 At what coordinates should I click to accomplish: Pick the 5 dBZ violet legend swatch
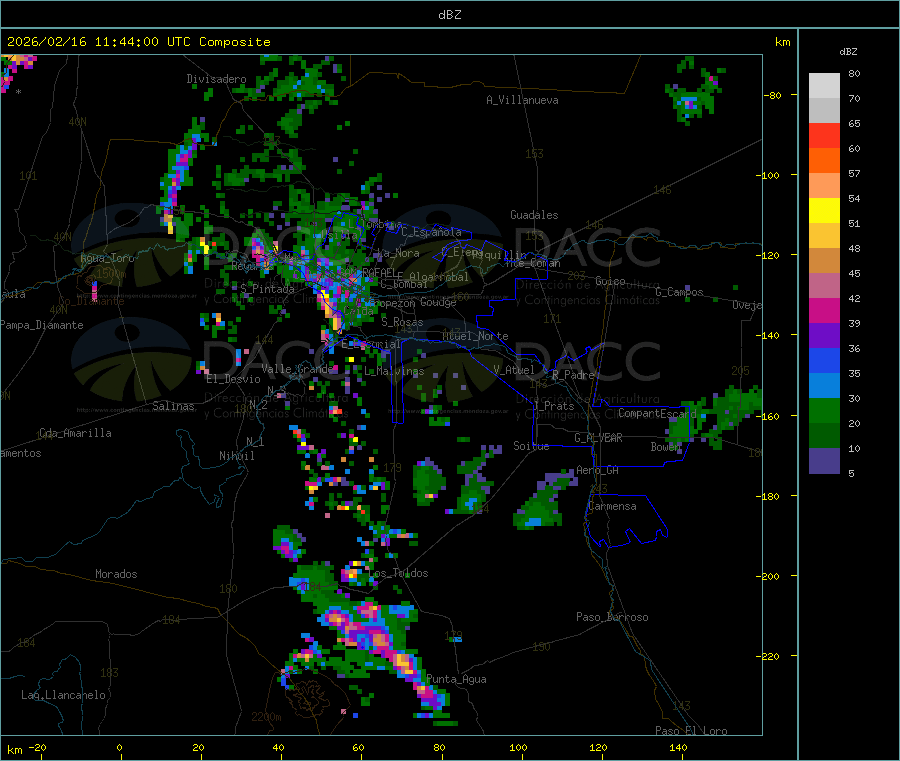point(824,461)
